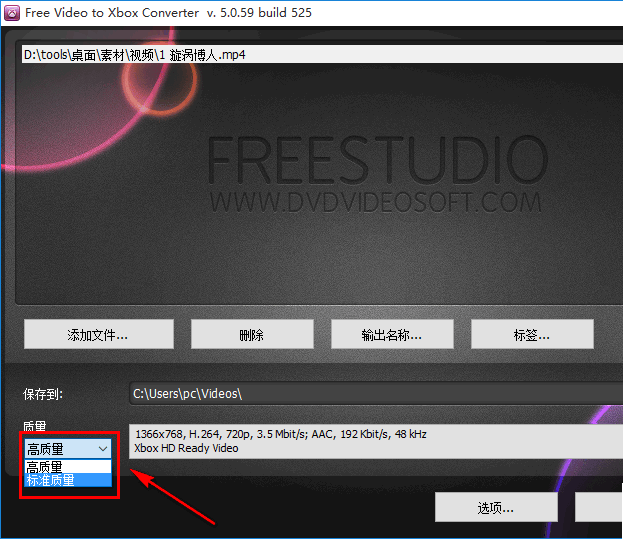Open the 质量 dropdown showing 高质量
The image size is (623, 539).
[68, 449]
